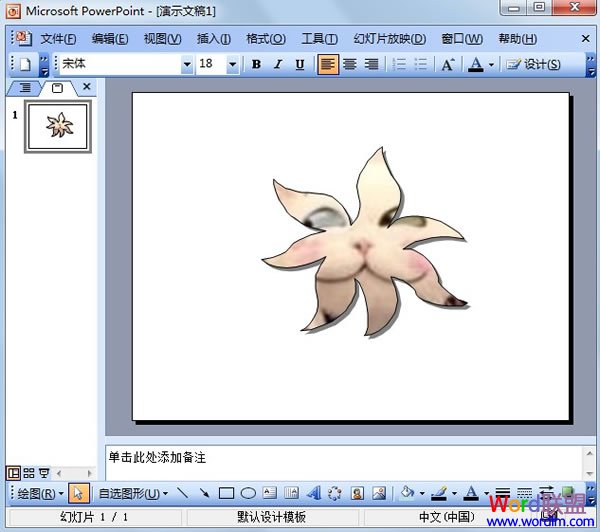600x532 pixels.
Task: Open the 文件(F) menu
Action: [59, 39]
